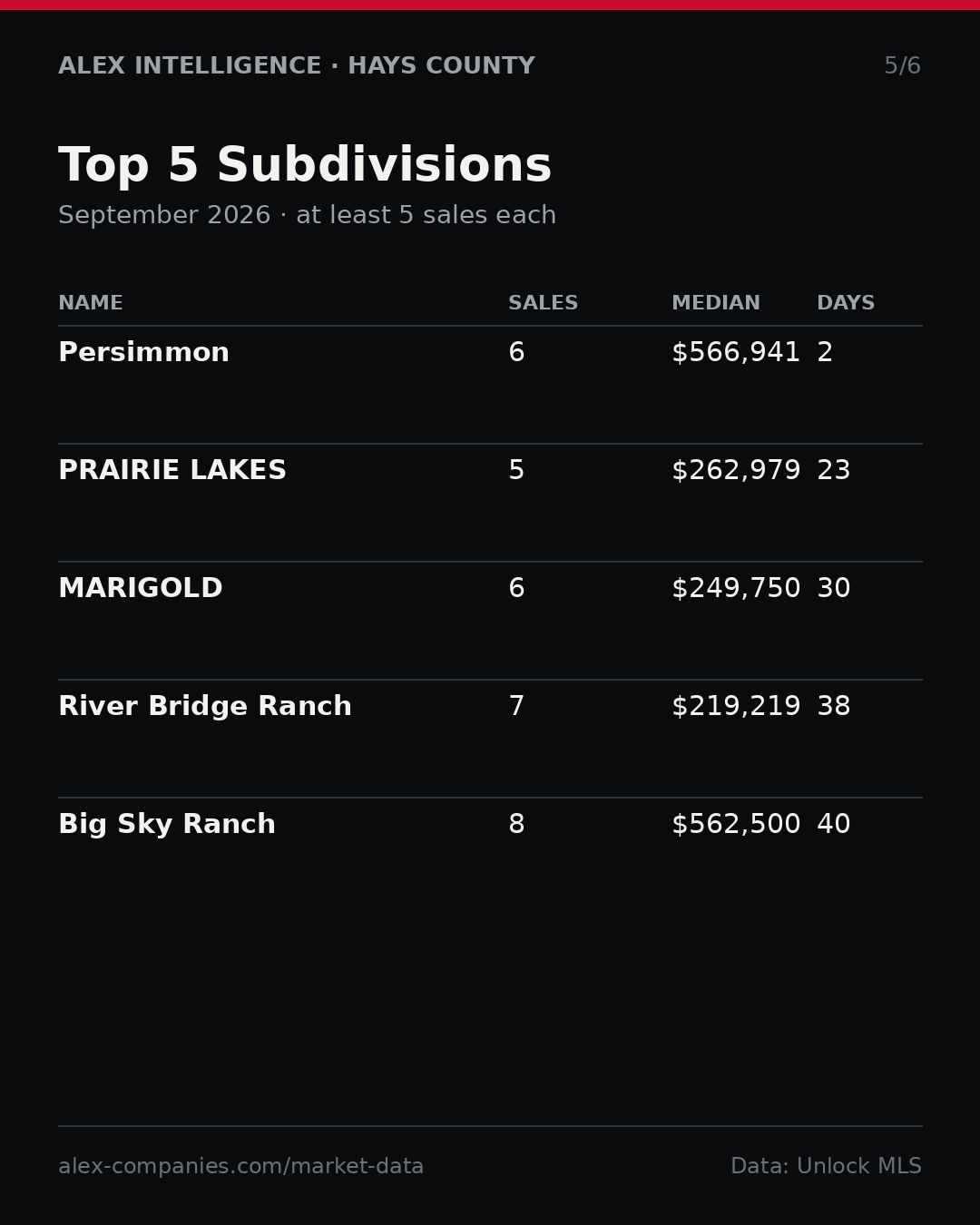Click the $249,750 median price
Screen dimensions: 980x1225
[736, 589]
